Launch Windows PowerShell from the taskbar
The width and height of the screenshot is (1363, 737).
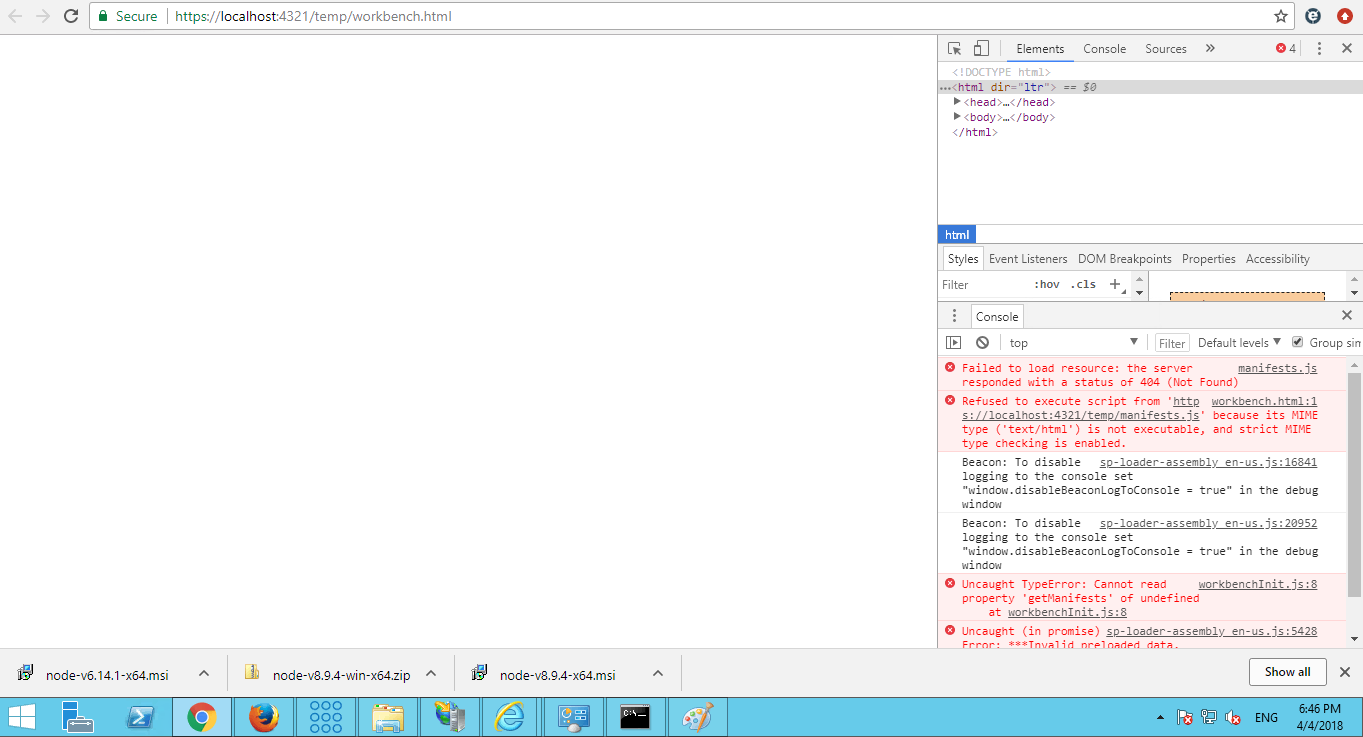(140, 716)
